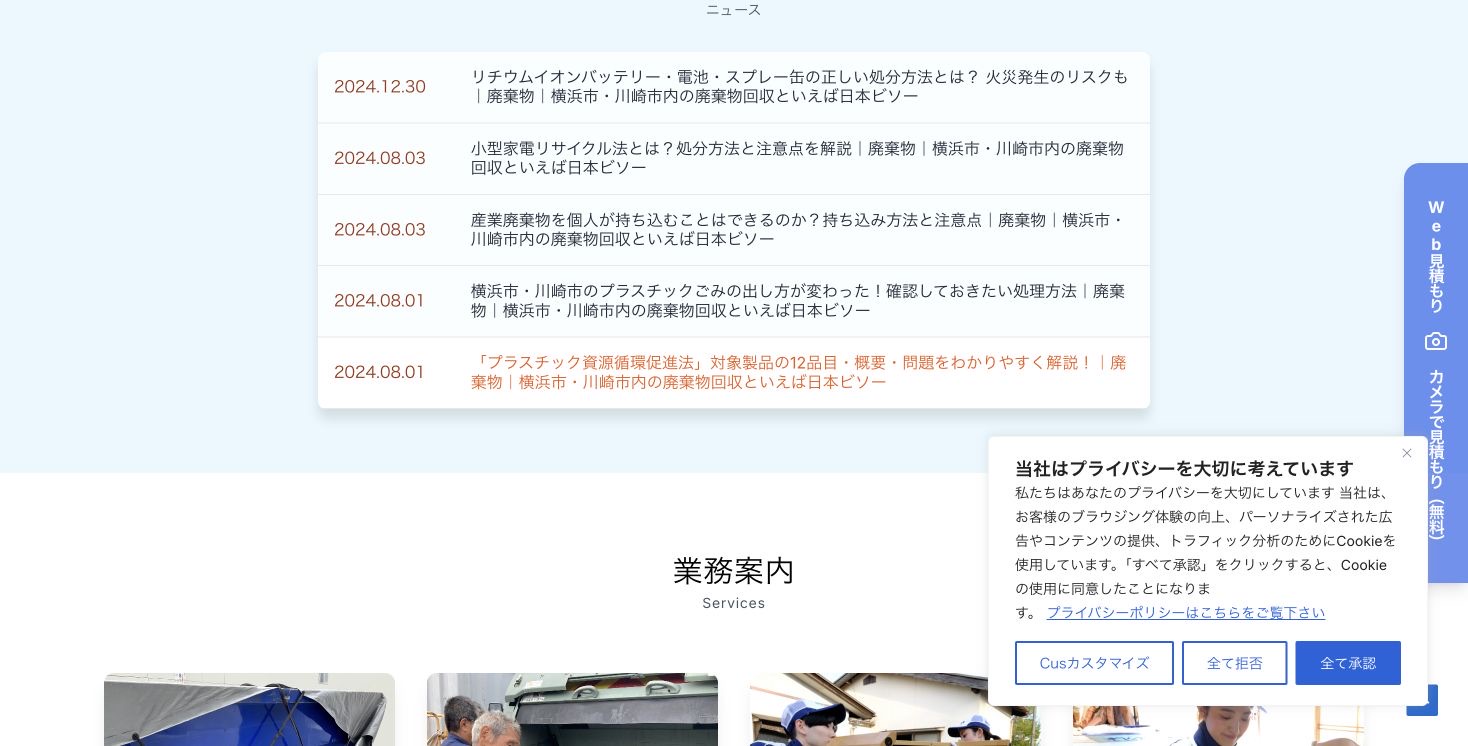The width and height of the screenshot is (1468, 746).
Task: Open the blue tarp truck service thumbnail
Action: tap(249, 709)
